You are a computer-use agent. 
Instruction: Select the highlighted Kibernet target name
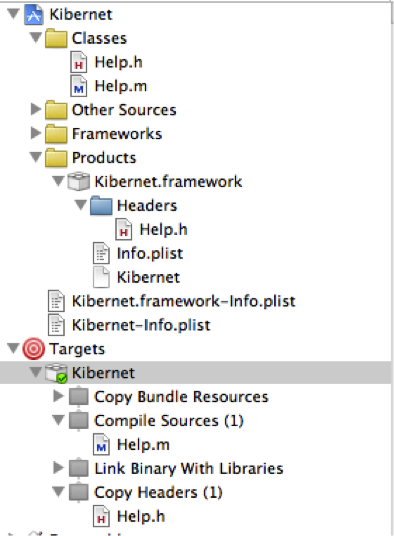(x=103, y=373)
